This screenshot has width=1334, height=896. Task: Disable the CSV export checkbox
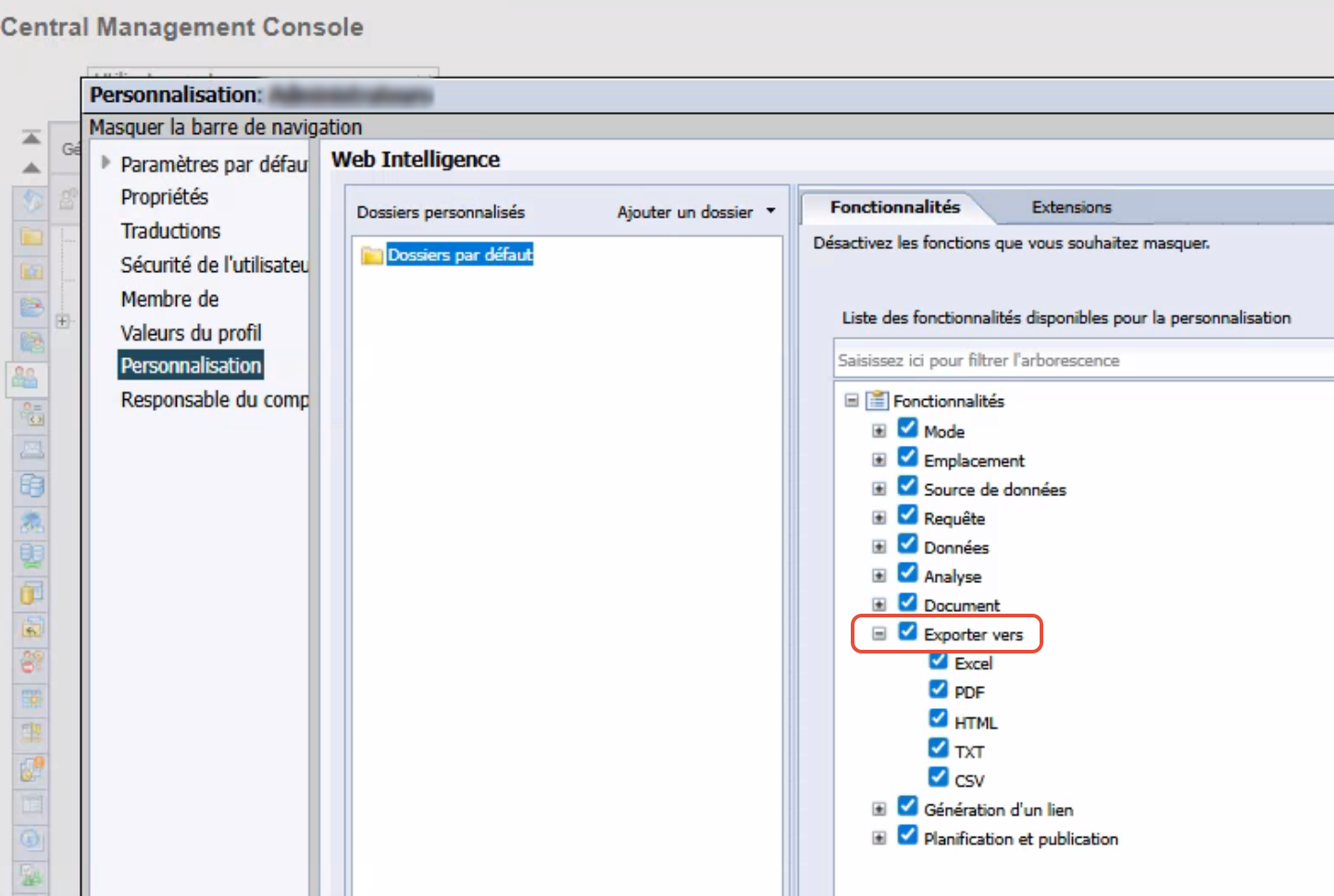click(x=939, y=777)
